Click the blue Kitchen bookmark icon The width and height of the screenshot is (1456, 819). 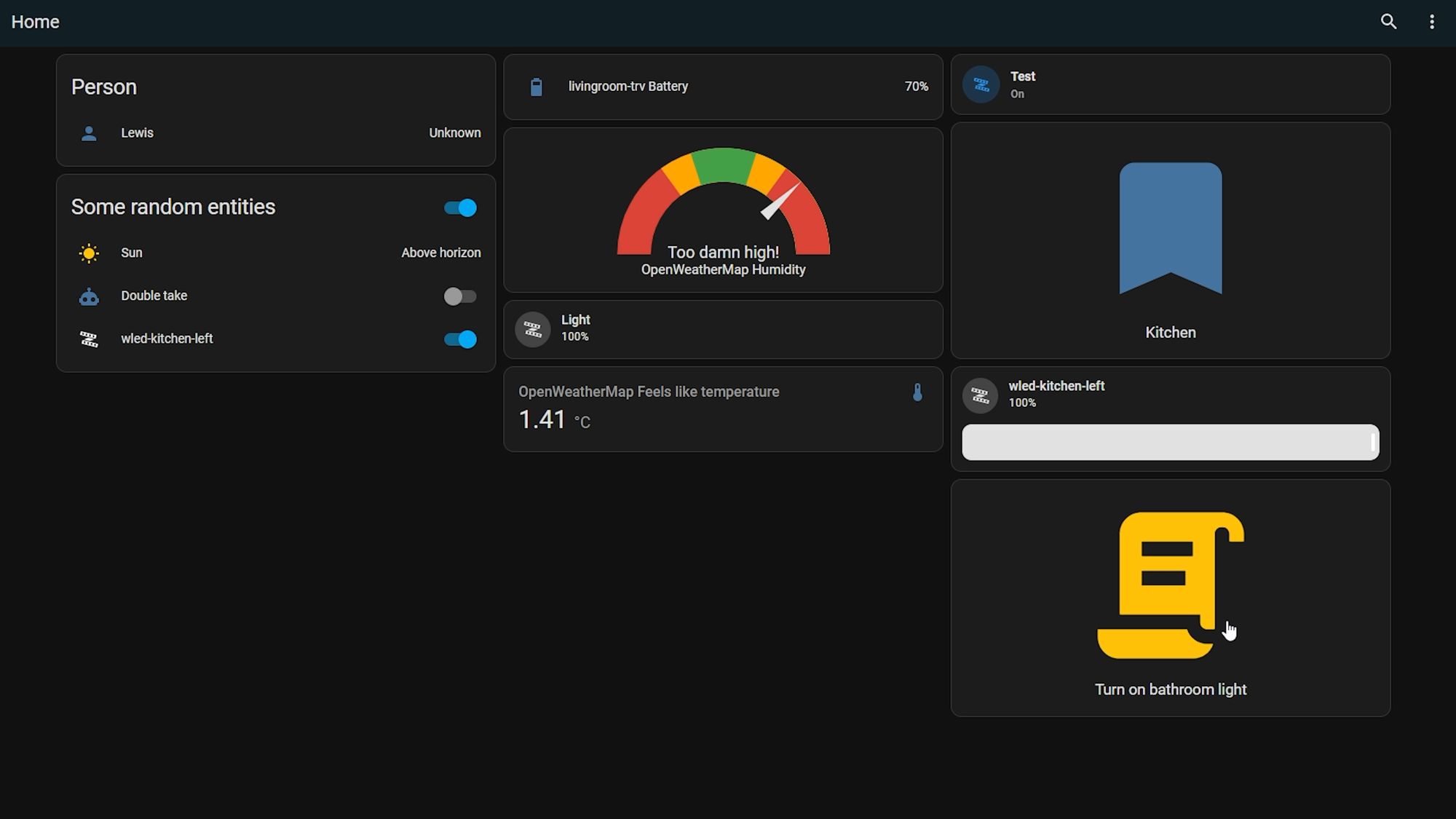(1171, 228)
